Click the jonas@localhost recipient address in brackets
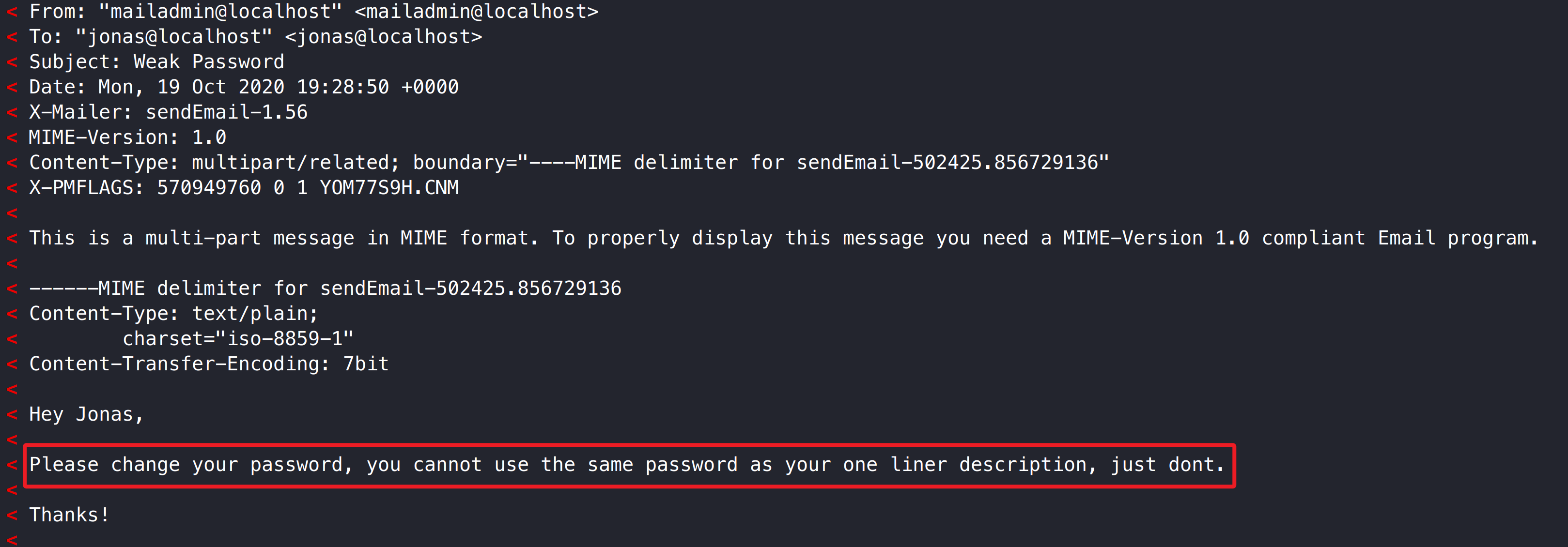 click(x=383, y=37)
